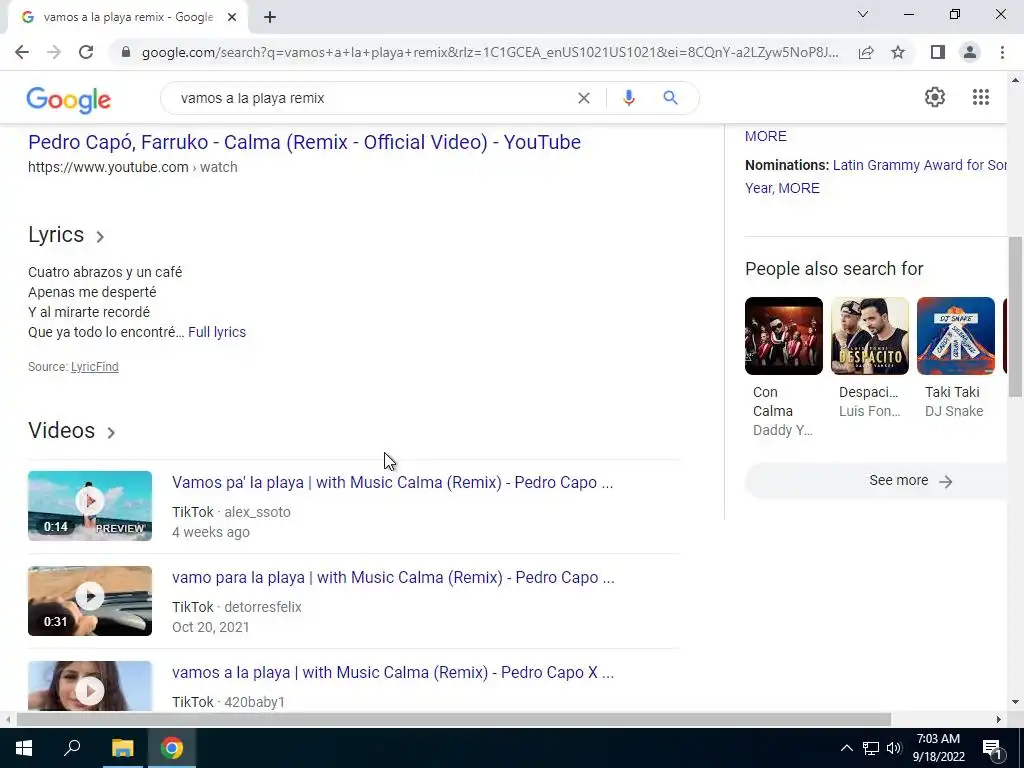
Task: Play the 0:31 detorresfelix video thumbnail
Action: [x=90, y=601]
